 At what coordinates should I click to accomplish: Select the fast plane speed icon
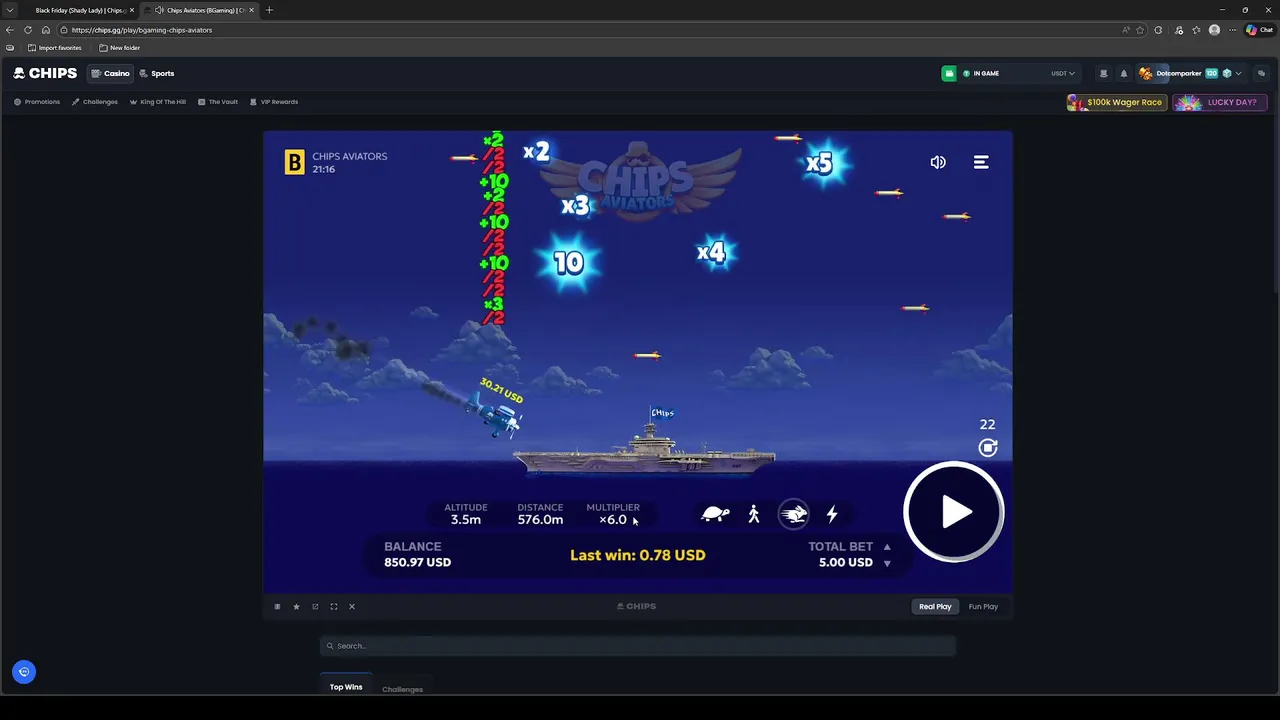(793, 514)
